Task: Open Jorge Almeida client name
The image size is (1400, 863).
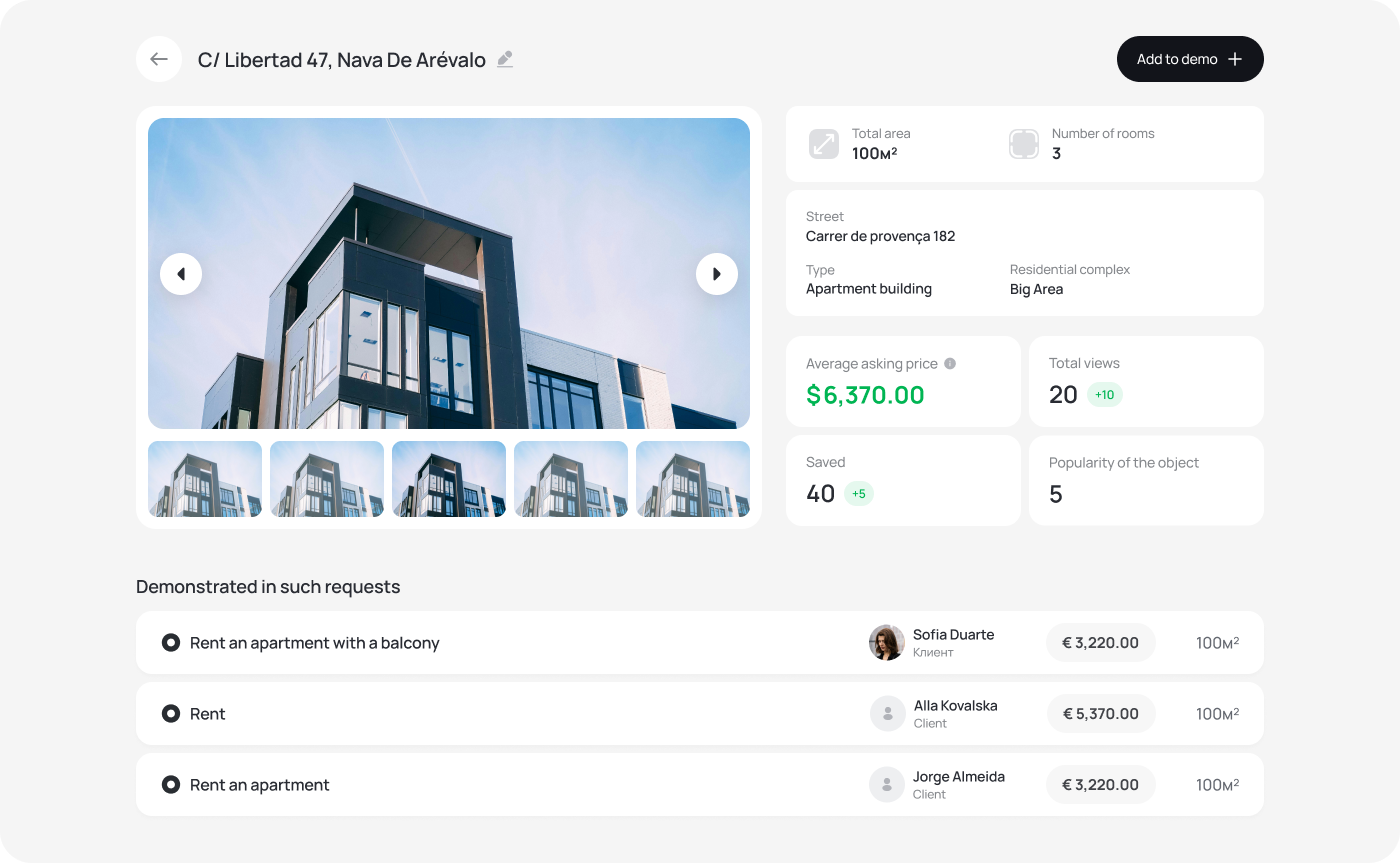Action: [958, 777]
